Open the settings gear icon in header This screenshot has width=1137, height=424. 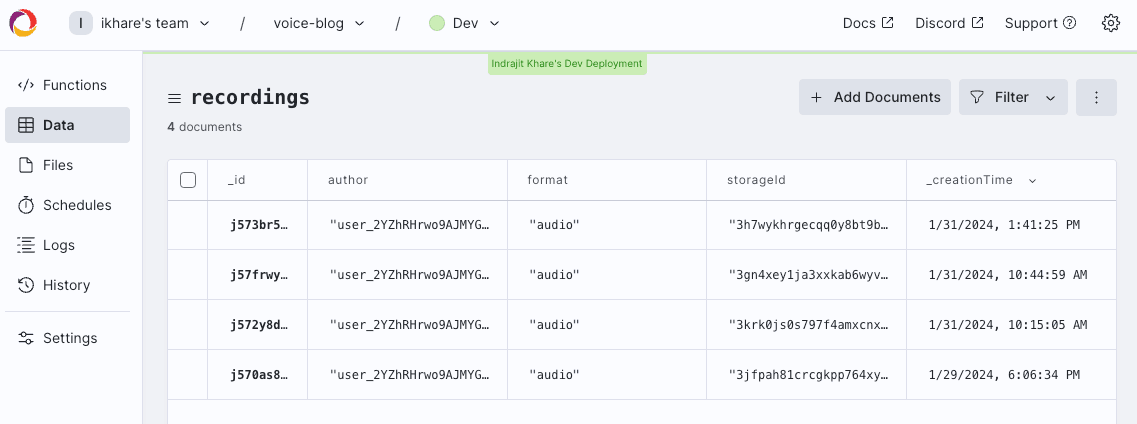pyautogui.click(x=1110, y=23)
